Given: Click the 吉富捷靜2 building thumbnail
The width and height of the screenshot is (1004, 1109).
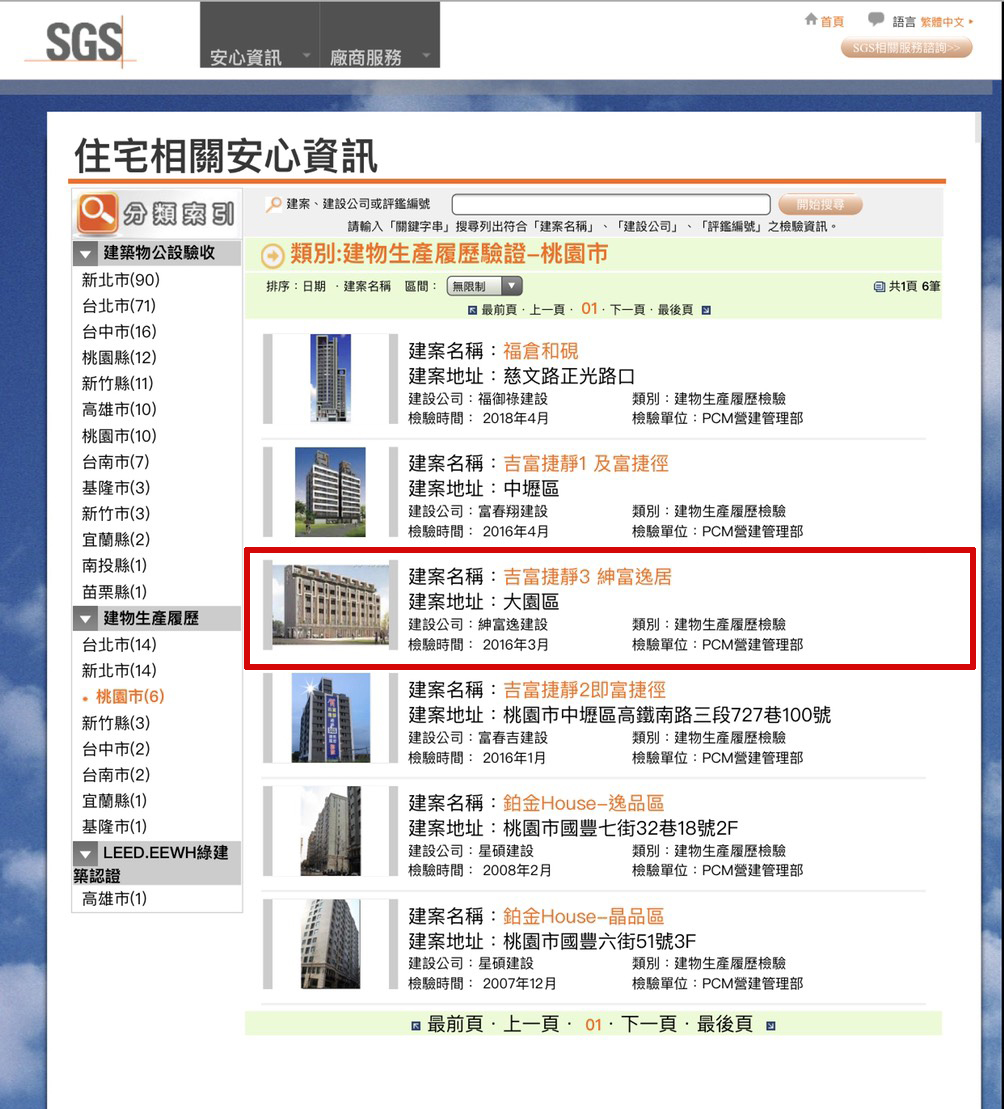Looking at the screenshot, I should 330,718.
